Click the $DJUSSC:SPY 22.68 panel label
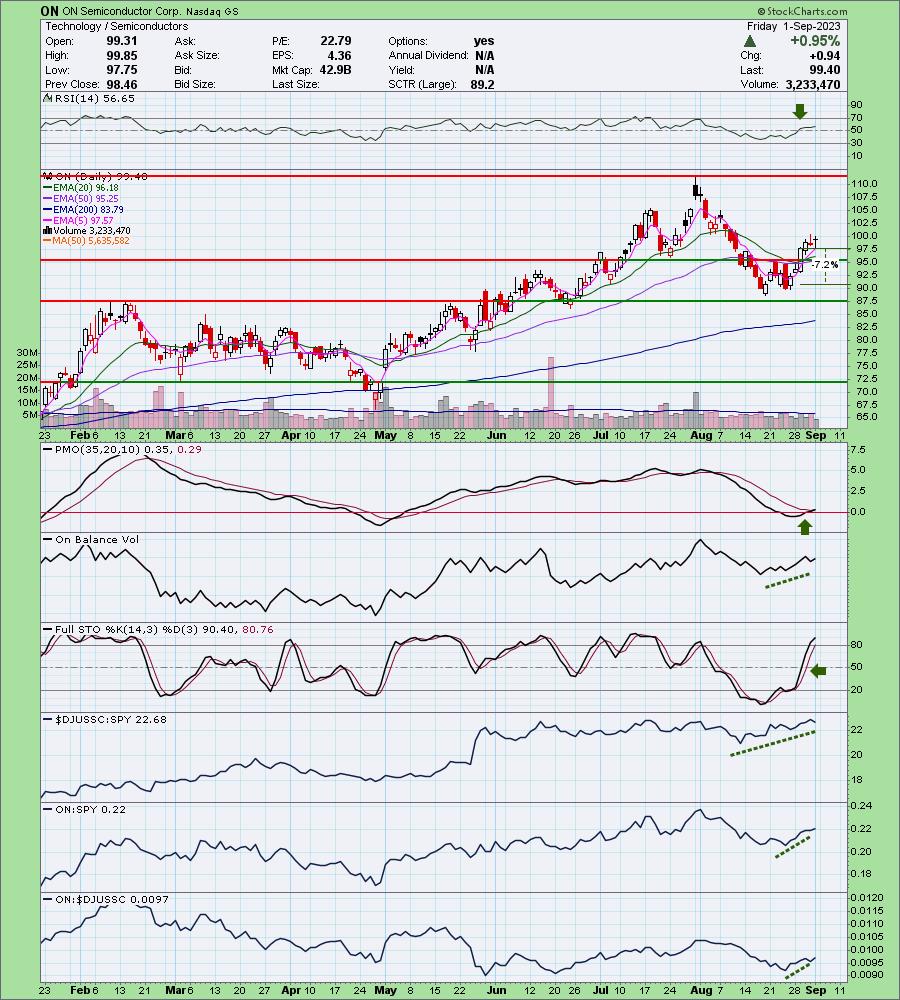Image resolution: width=900 pixels, height=1000 pixels. point(111,719)
